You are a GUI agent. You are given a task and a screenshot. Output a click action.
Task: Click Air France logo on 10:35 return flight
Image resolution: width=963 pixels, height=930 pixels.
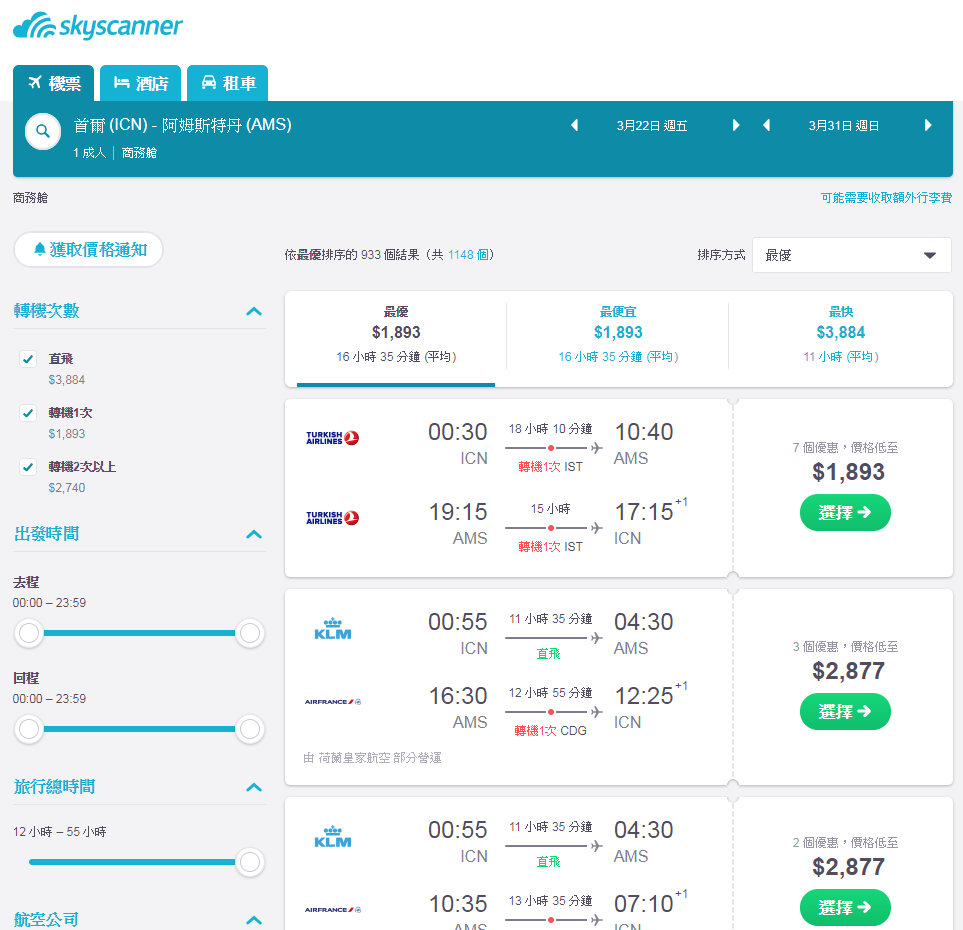coord(333,910)
